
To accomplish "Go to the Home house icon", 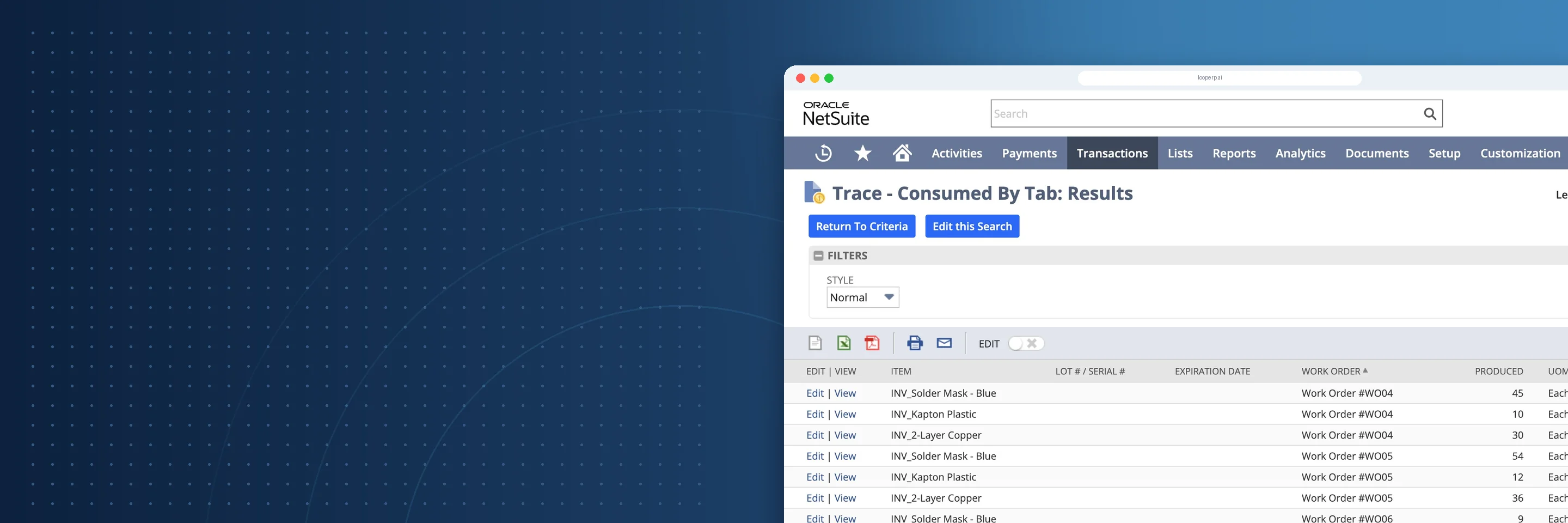I will [x=902, y=153].
